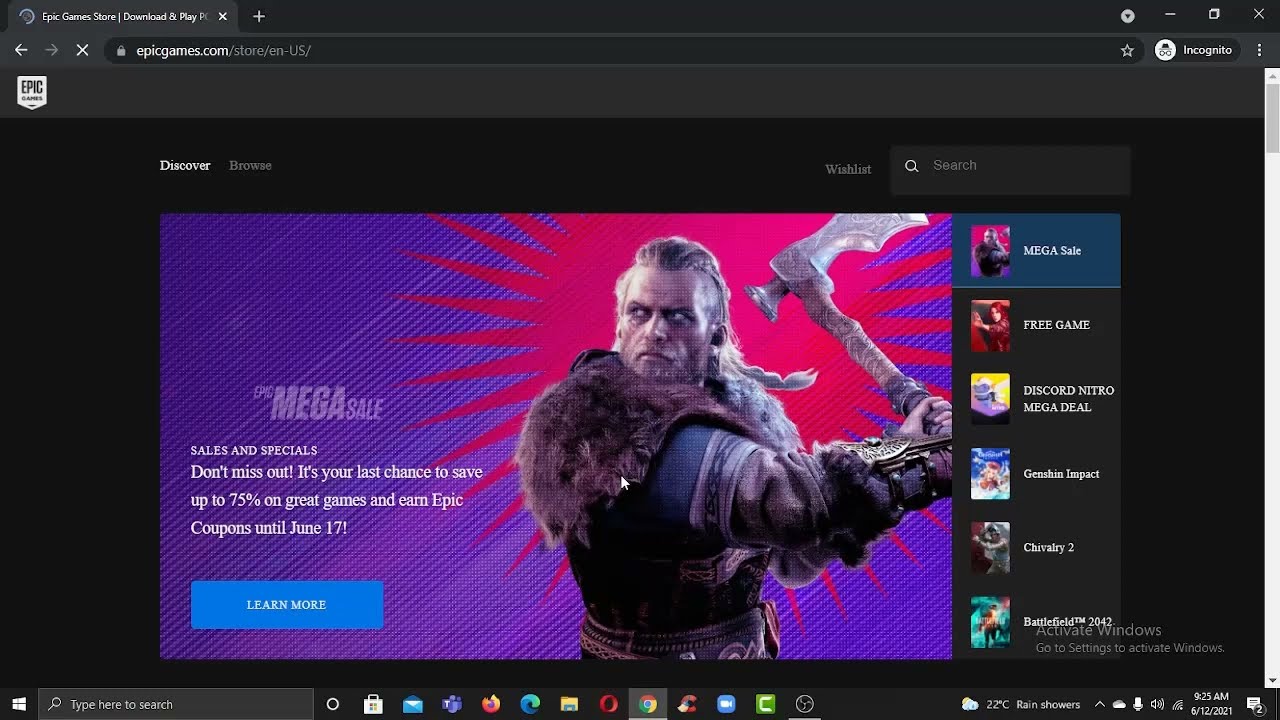Stop the page loading with X button
The width and height of the screenshot is (1280, 720).
83,50
